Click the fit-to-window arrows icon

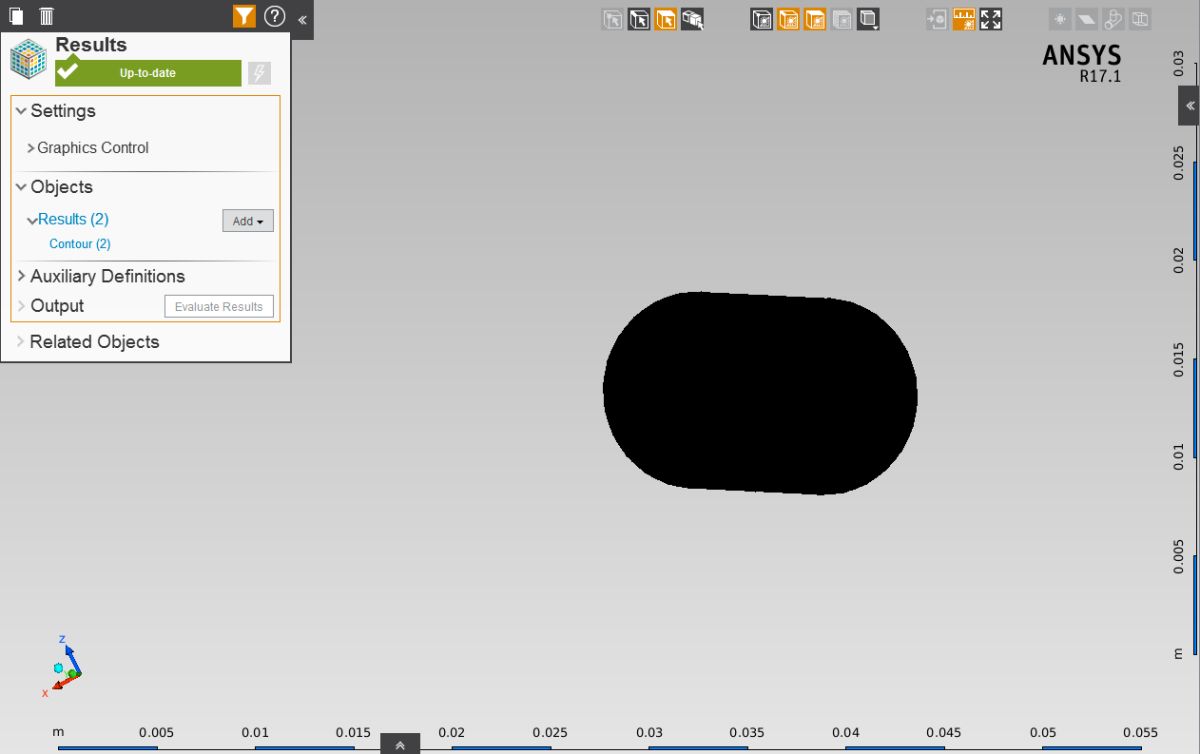(991, 18)
